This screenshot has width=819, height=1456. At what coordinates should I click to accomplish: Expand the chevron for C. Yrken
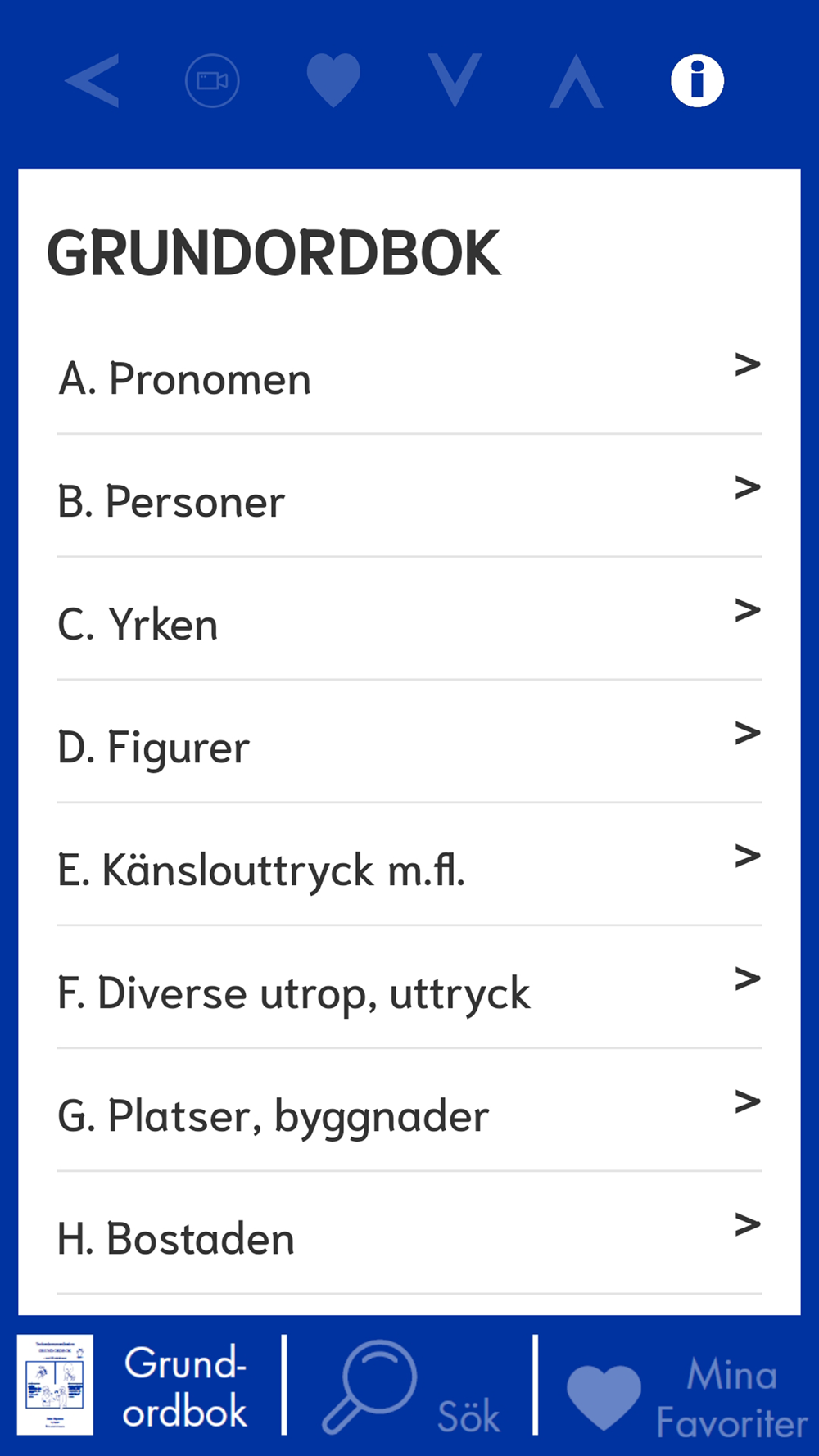[748, 610]
